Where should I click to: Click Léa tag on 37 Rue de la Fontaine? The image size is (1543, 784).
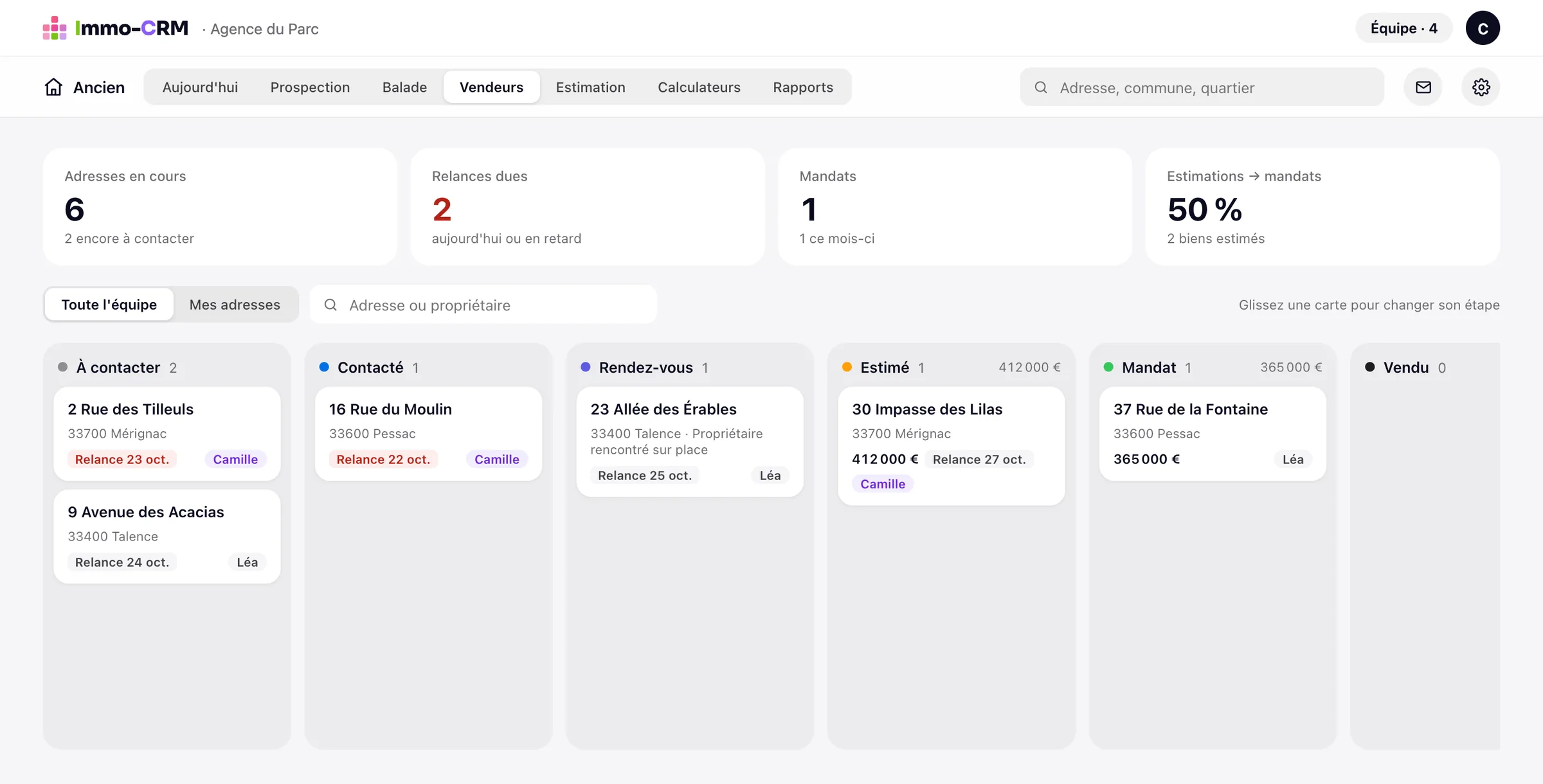click(x=1293, y=459)
